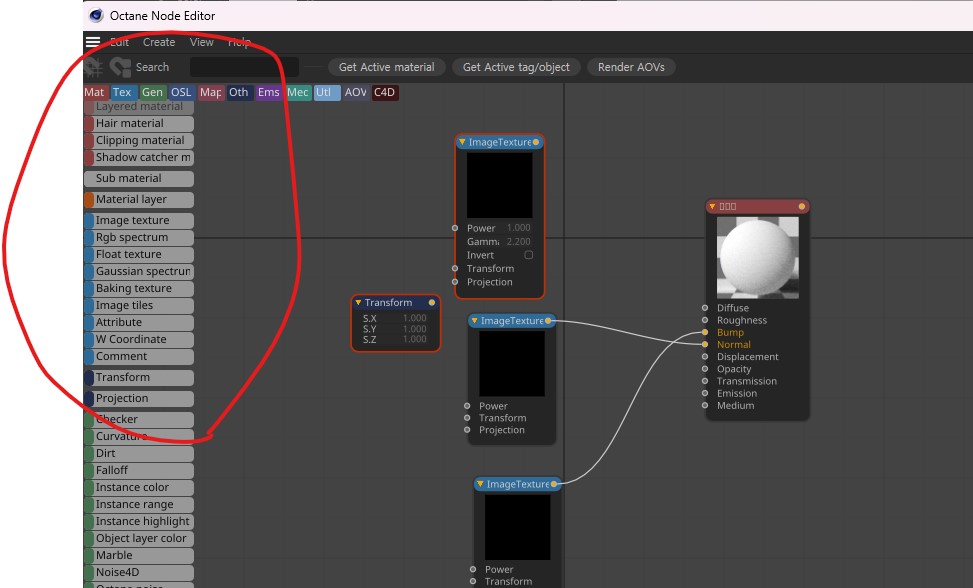This screenshot has height=588, width=973.
Task: Open the Edit menu
Action: click(x=119, y=42)
